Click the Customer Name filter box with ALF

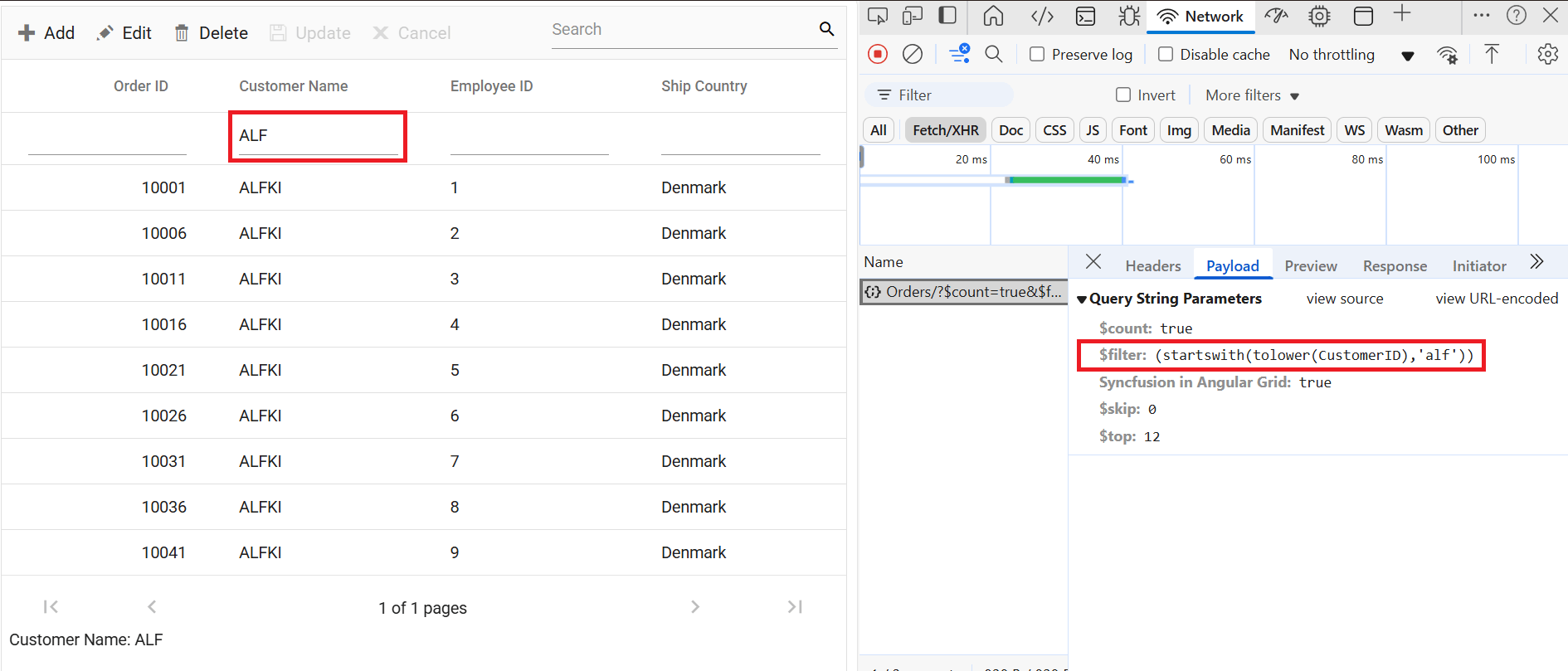[318, 136]
